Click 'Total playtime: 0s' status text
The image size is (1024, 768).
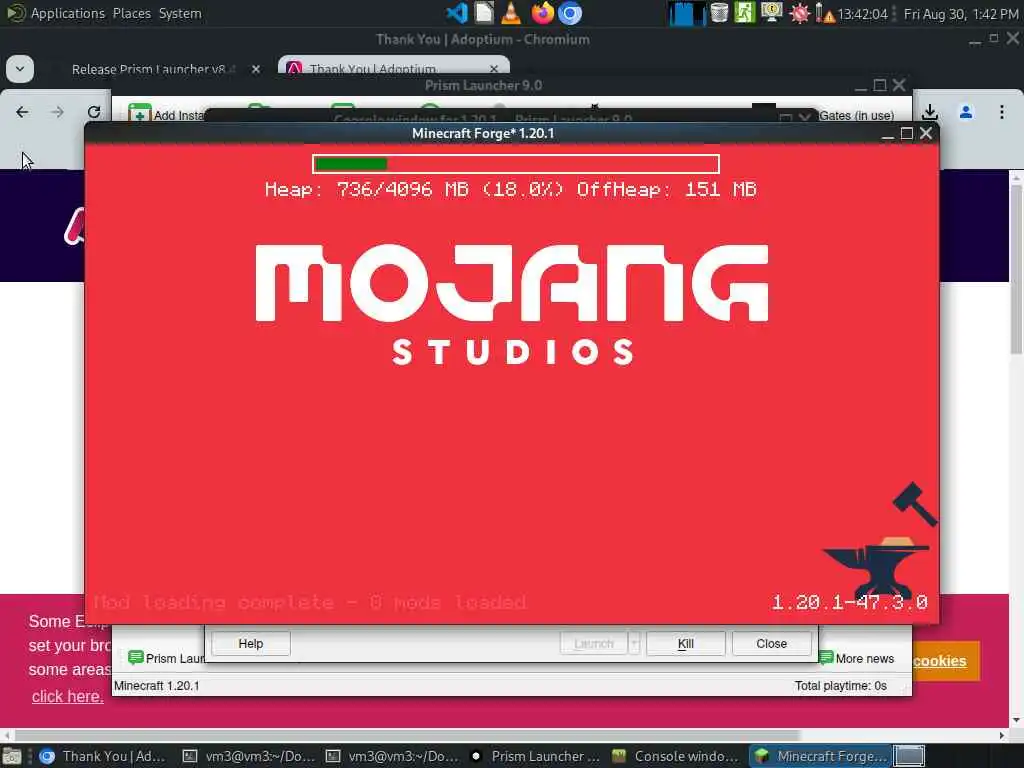click(840, 686)
